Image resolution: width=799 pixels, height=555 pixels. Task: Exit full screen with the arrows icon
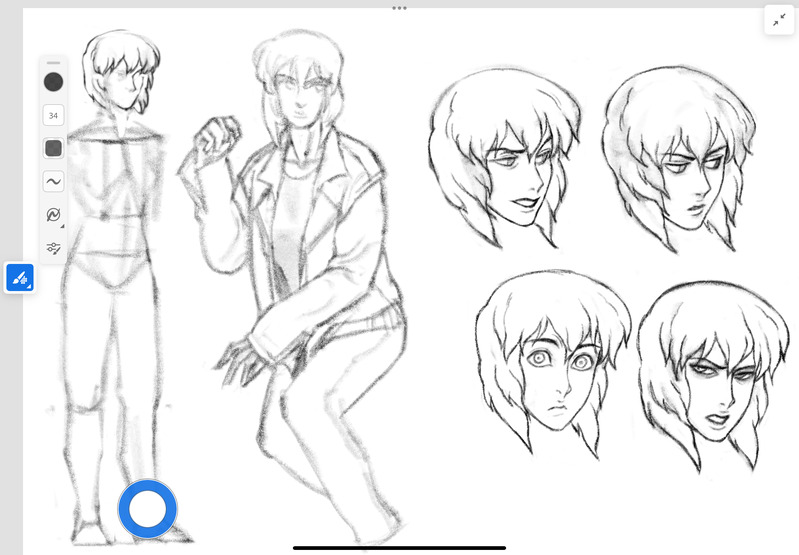tap(779, 20)
